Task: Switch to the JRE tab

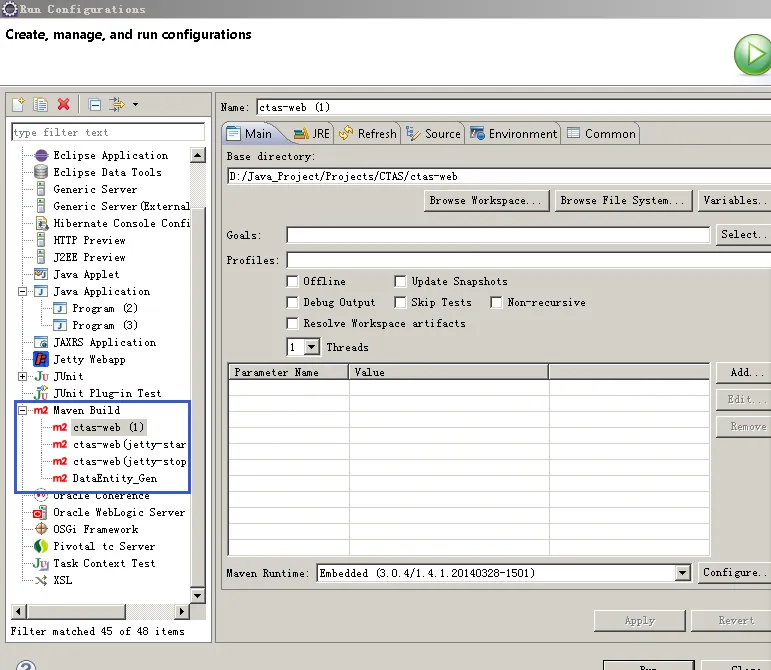Action: (x=312, y=134)
